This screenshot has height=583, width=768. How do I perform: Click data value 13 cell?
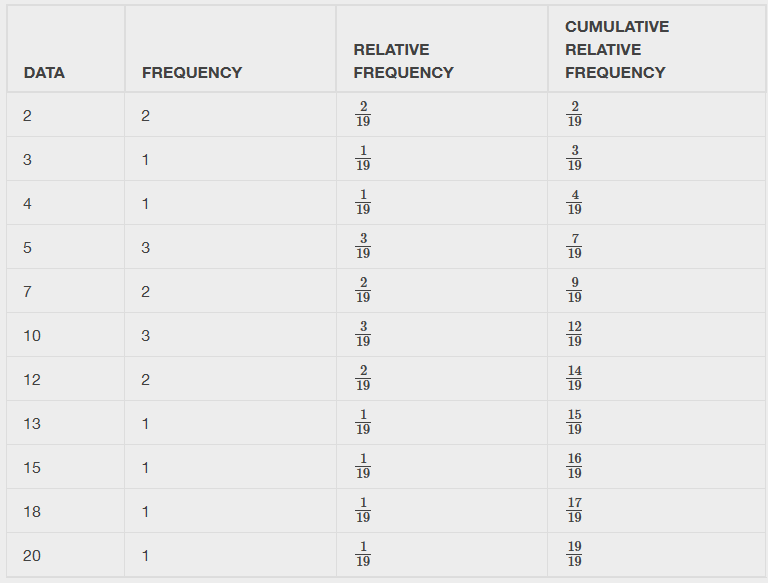click(32, 424)
